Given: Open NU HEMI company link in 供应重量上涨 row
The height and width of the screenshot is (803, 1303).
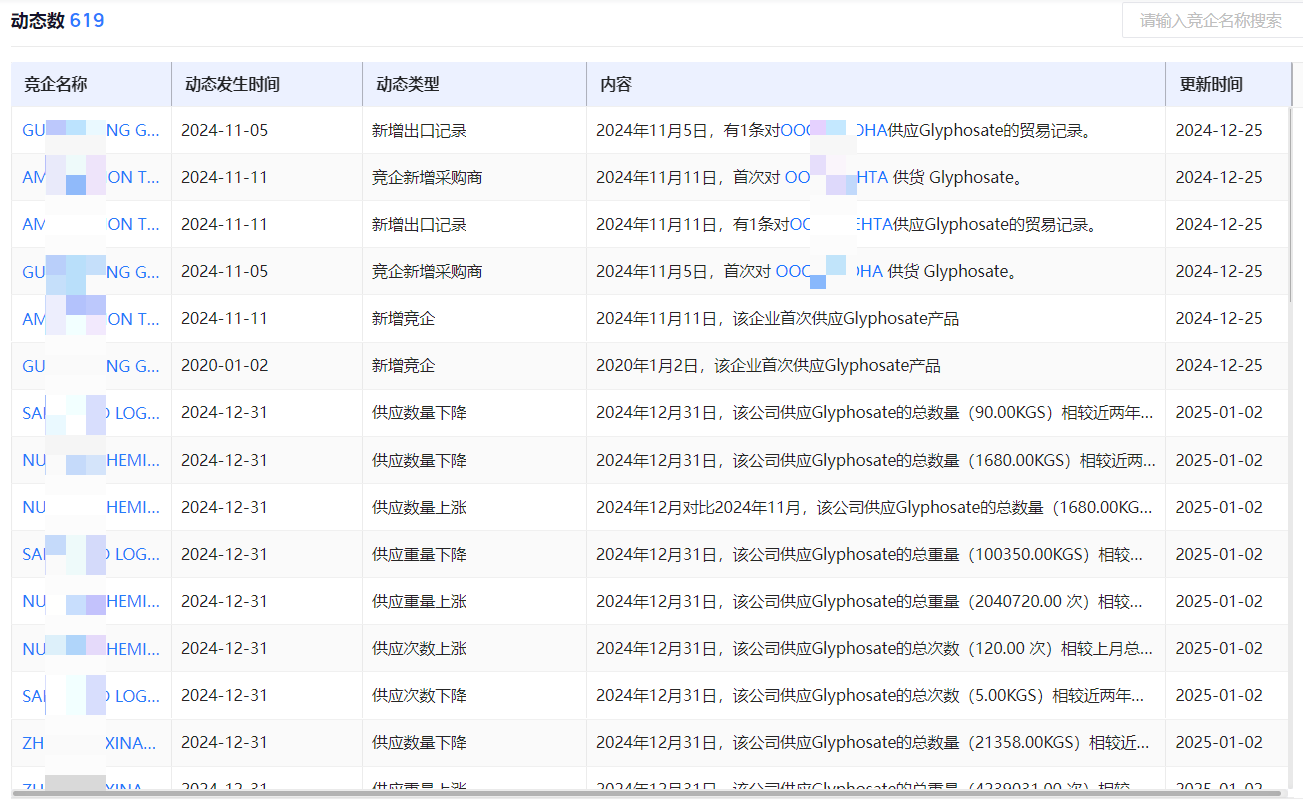Looking at the screenshot, I should tap(91, 601).
